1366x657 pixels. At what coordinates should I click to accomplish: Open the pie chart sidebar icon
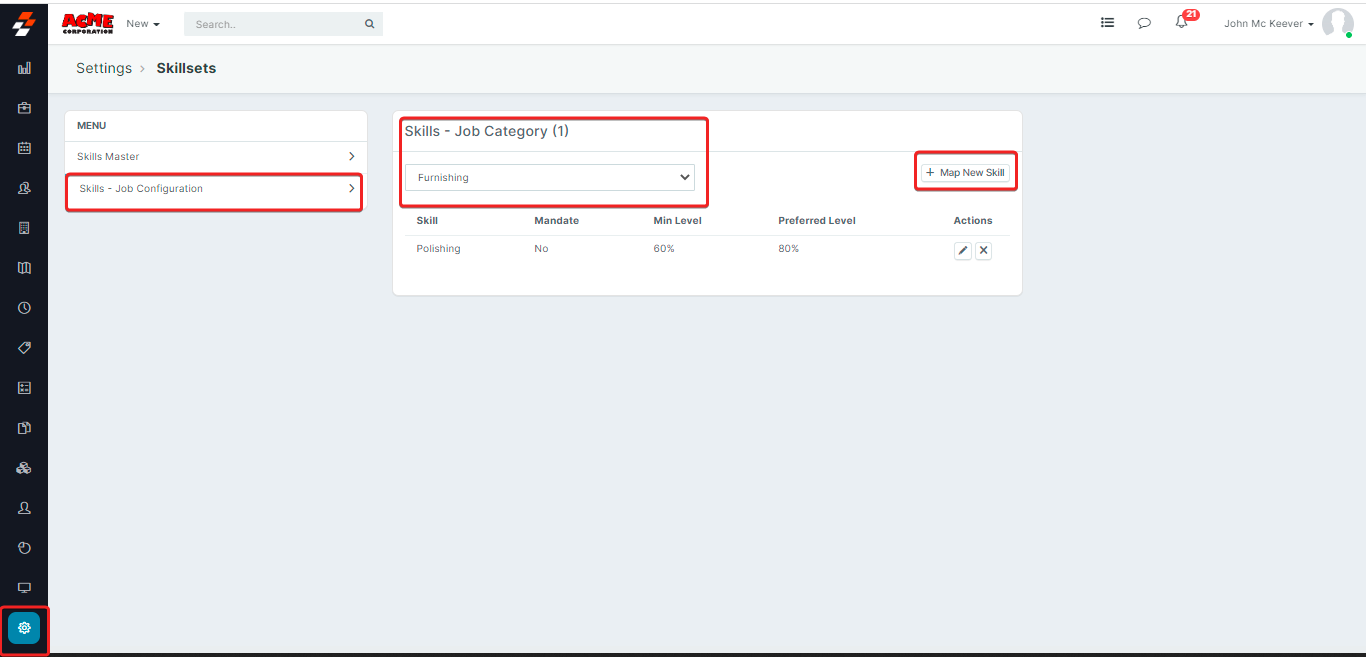click(24, 548)
